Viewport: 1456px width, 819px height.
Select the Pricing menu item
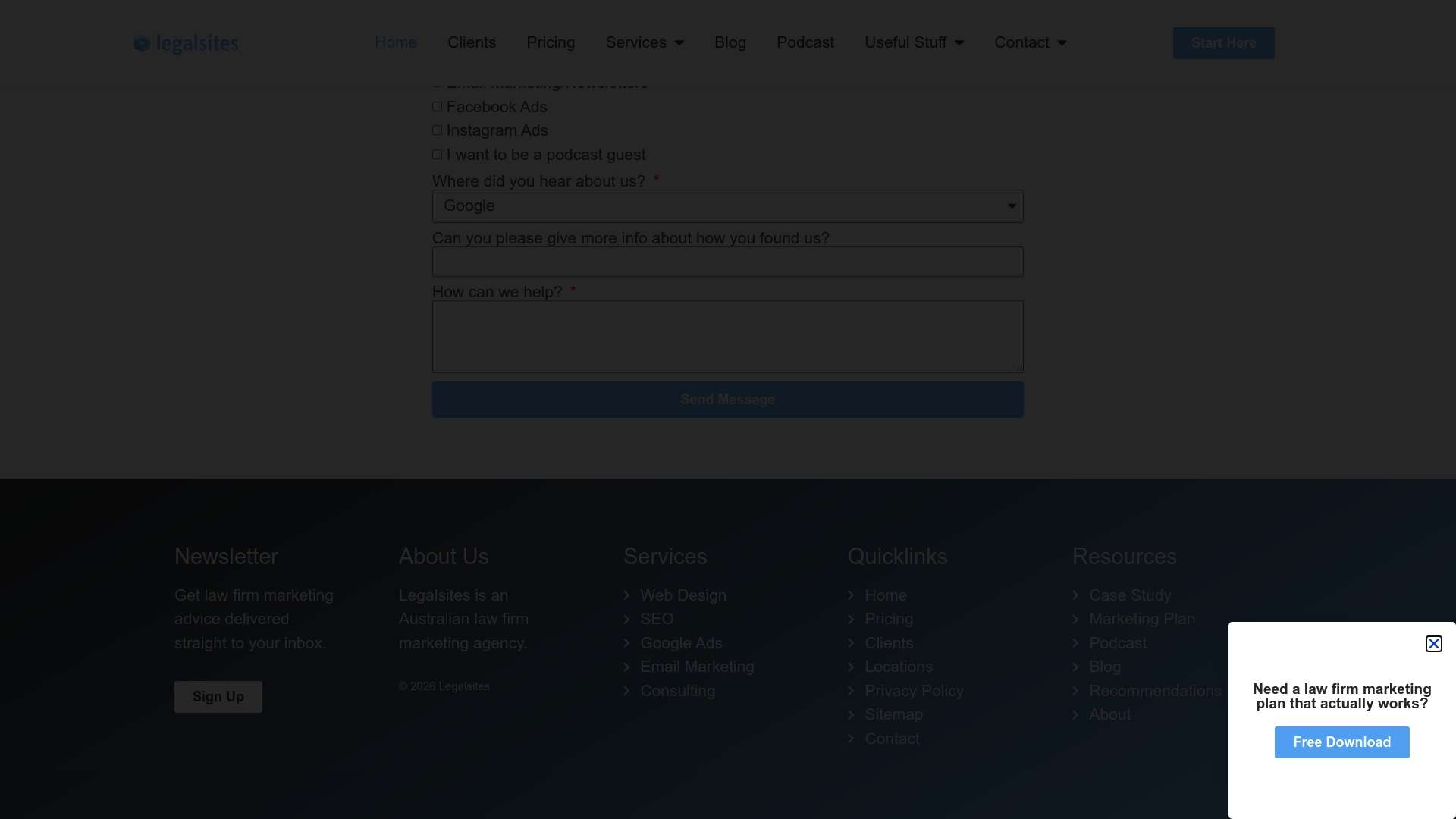pyautogui.click(x=551, y=43)
